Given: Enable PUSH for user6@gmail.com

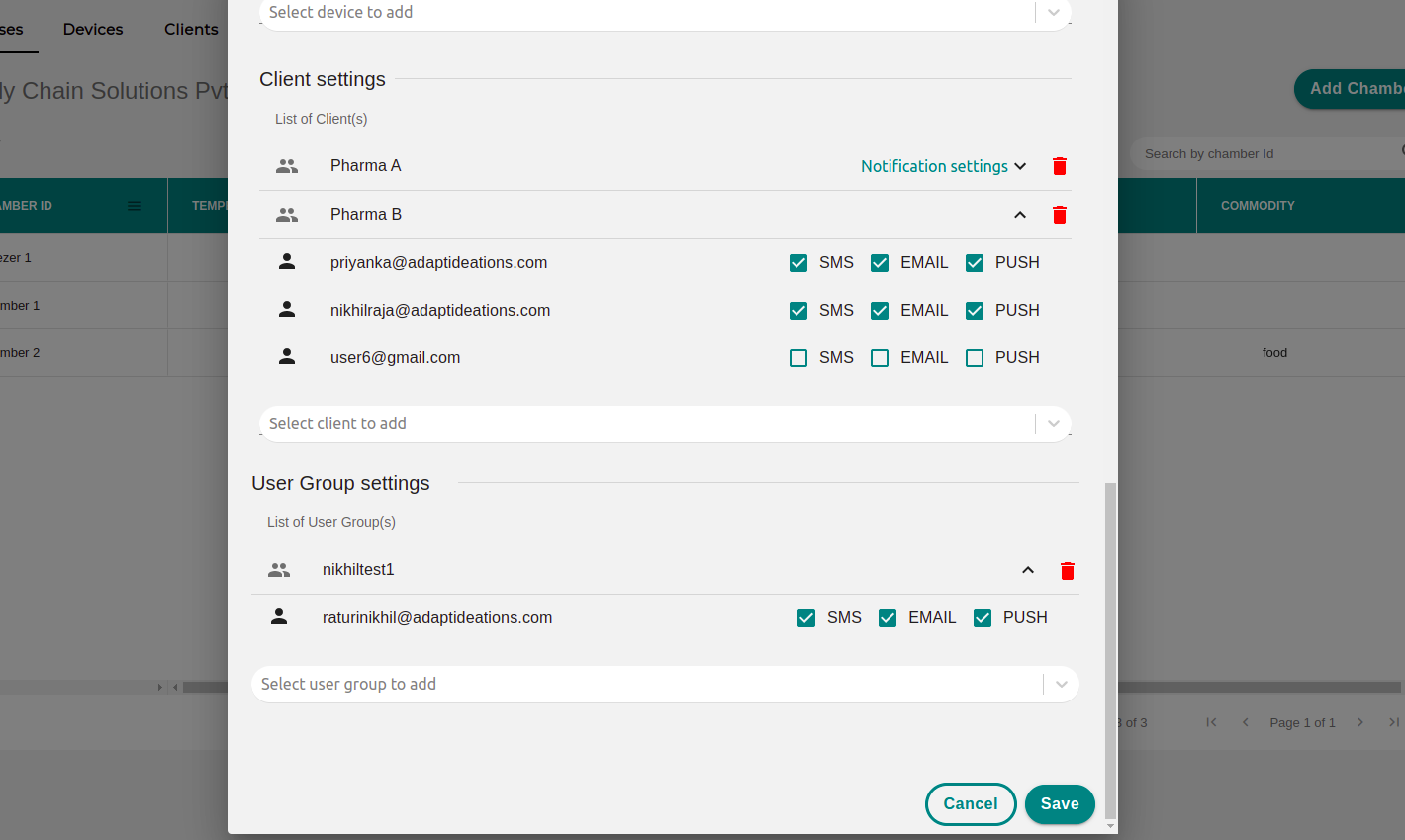Looking at the screenshot, I should [x=975, y=358].
